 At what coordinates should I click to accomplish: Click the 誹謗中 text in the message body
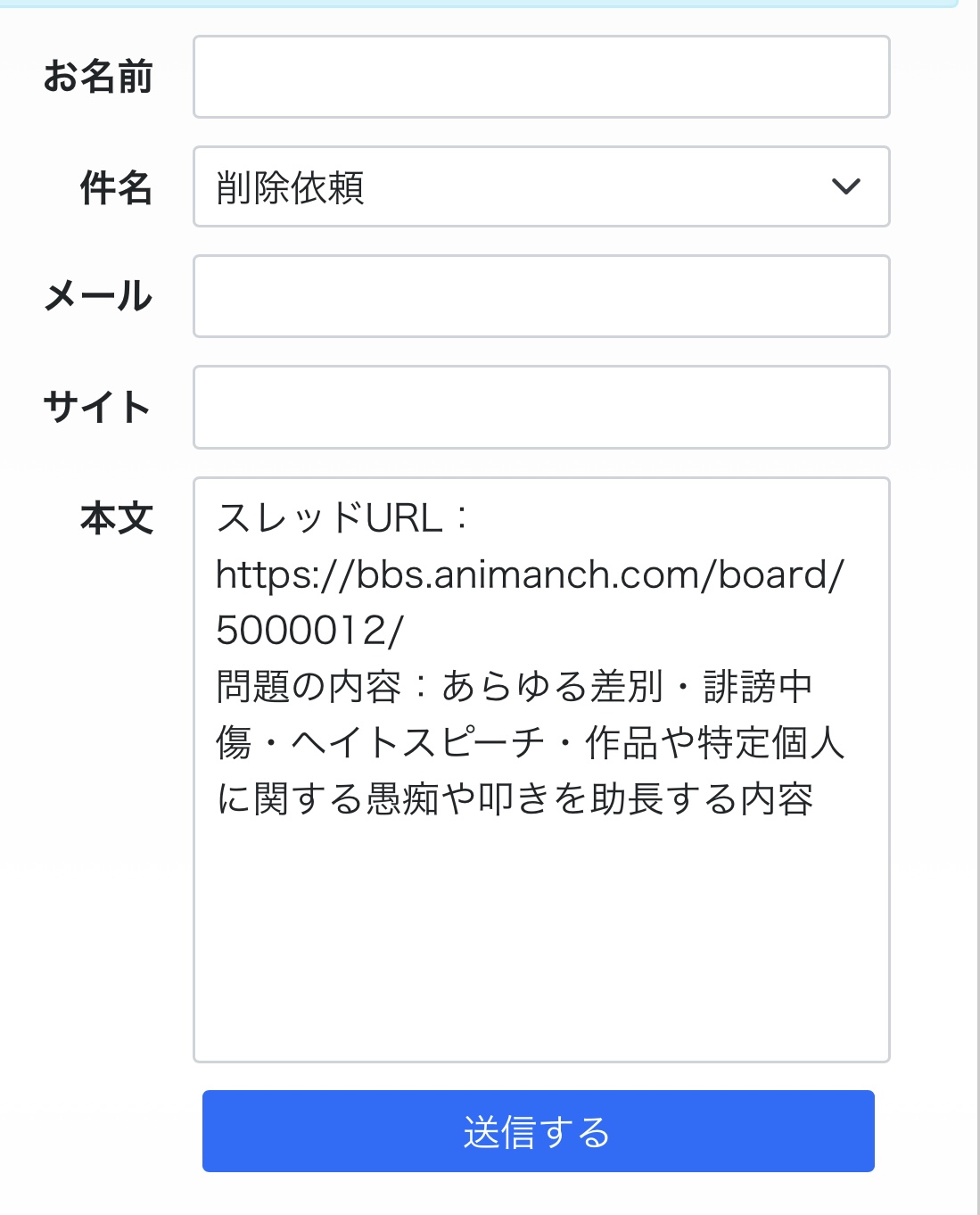758,687
